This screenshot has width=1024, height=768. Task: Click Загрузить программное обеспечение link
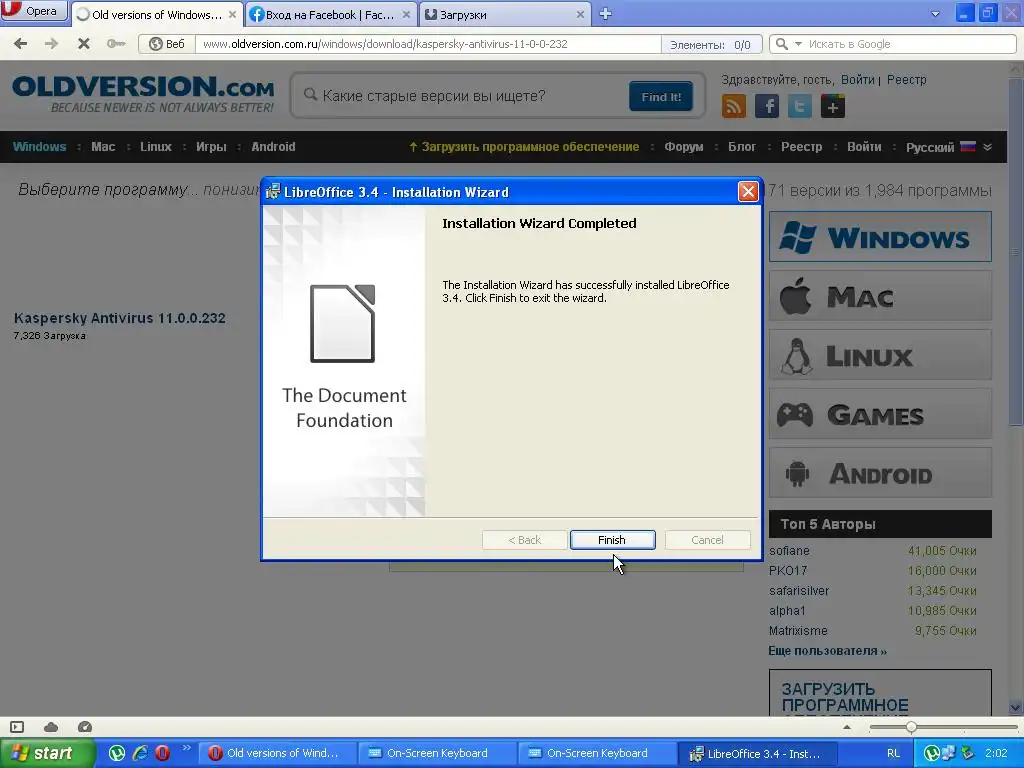(524, 147)
